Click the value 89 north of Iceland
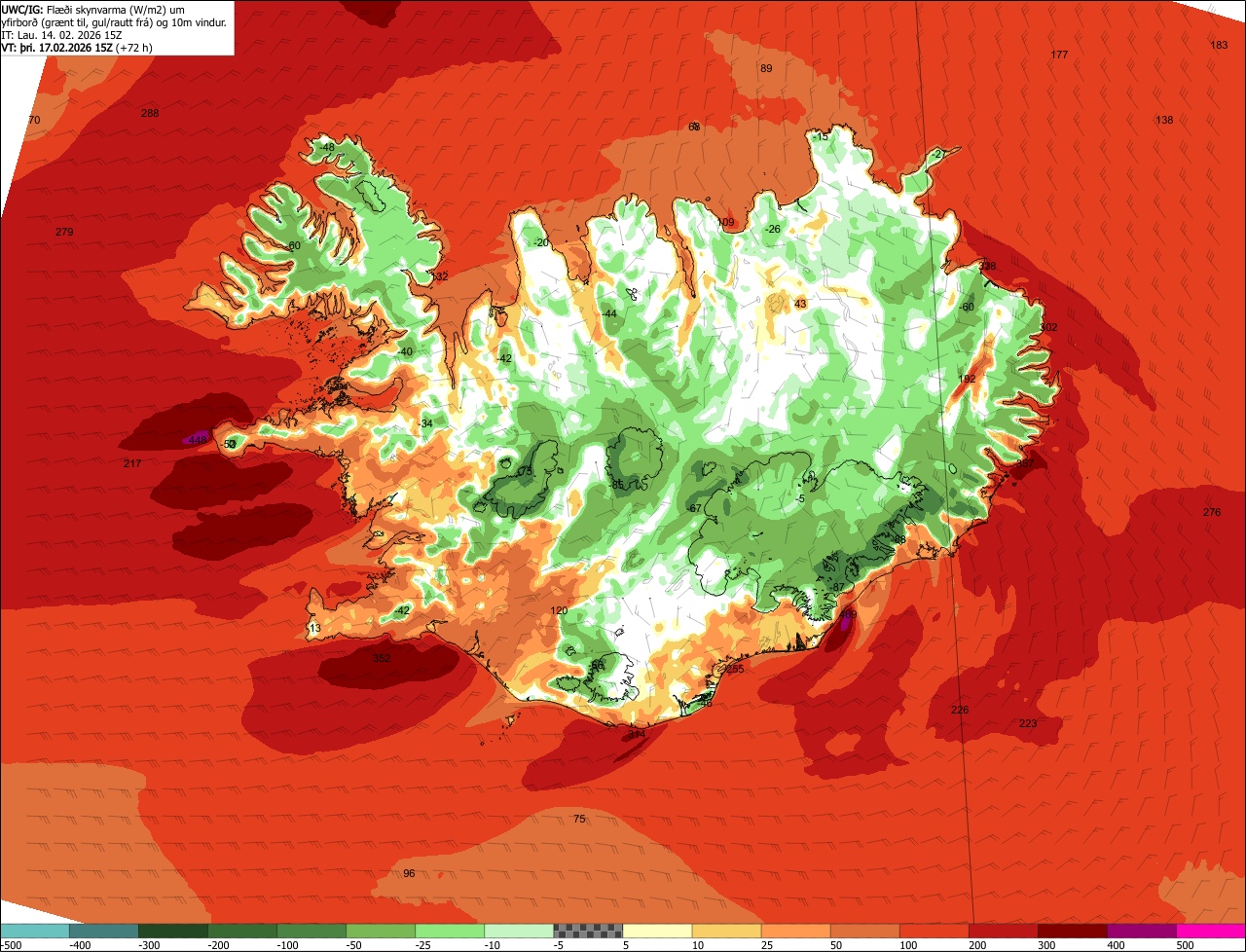Screen dimensions: 1246x952 pos(766,68)
